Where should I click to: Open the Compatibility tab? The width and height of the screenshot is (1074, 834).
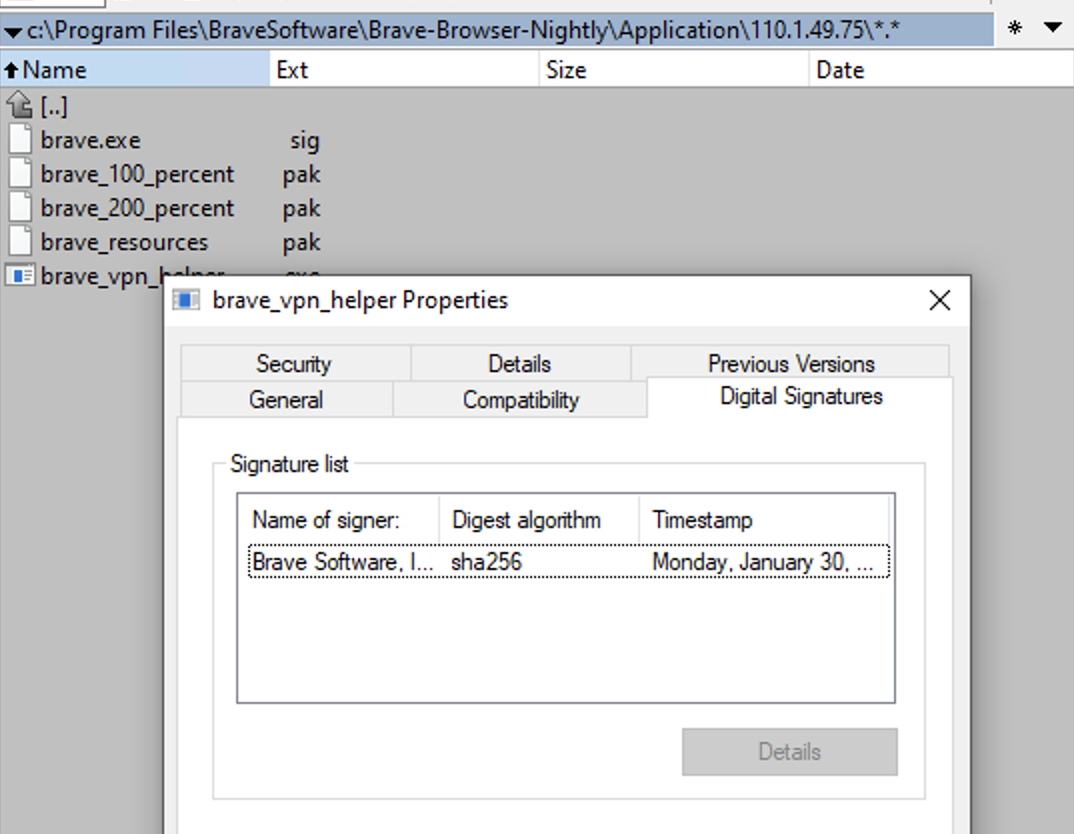[x=521, y=399]
